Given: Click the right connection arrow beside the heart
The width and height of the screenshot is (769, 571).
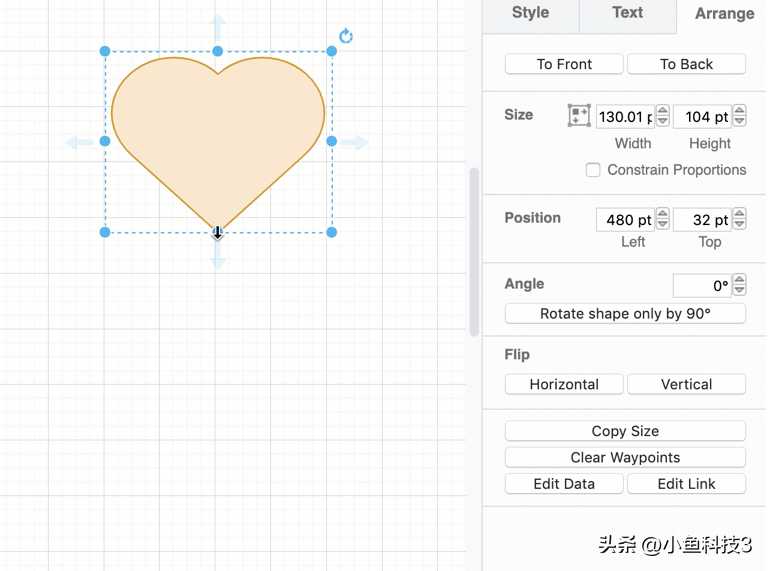Looking at the screenshot, I should click(355, 142).
